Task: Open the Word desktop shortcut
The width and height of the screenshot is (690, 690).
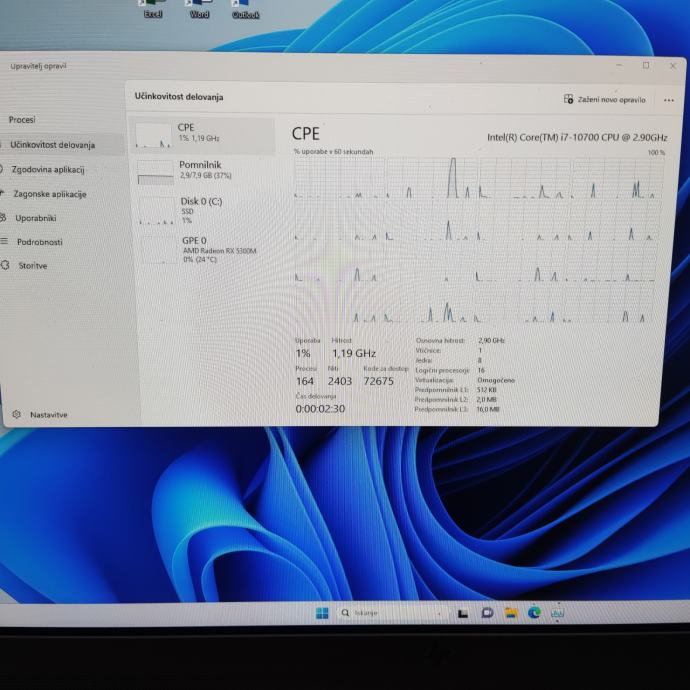Action: pos(199,9)
